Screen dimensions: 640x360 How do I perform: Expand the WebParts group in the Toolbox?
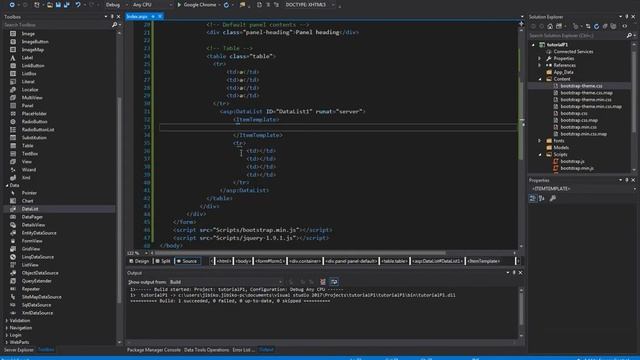pyautogui.click(x=7, y=342)
